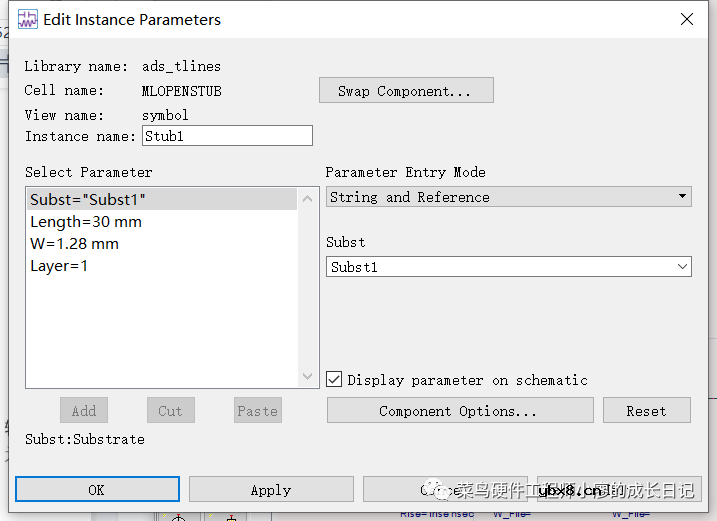
Task: Click the Reset button
Action: (x=646, y=411)
